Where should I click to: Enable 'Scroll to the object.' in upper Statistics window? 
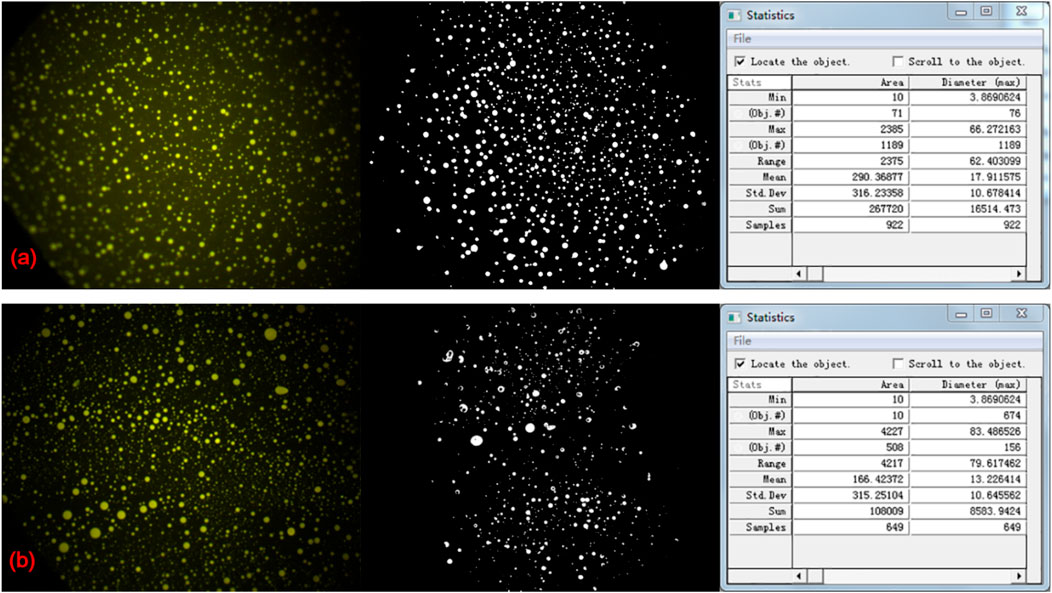click(x=898, y=62)
